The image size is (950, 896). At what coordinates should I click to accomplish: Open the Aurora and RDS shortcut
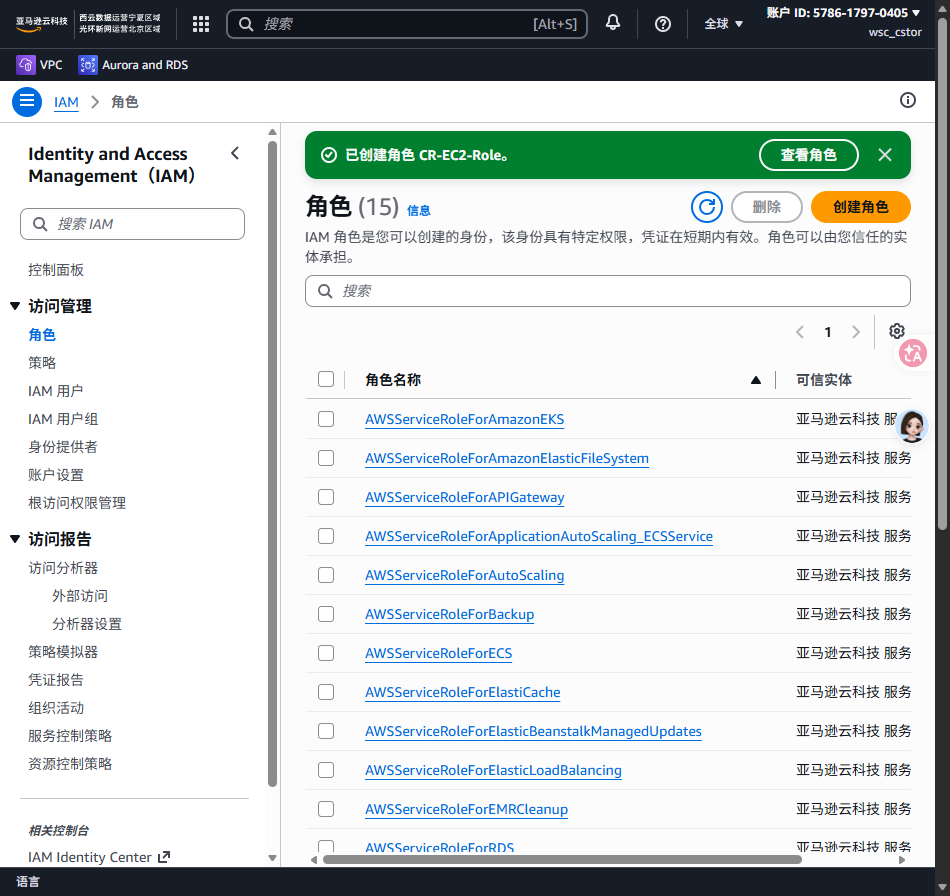133,65
